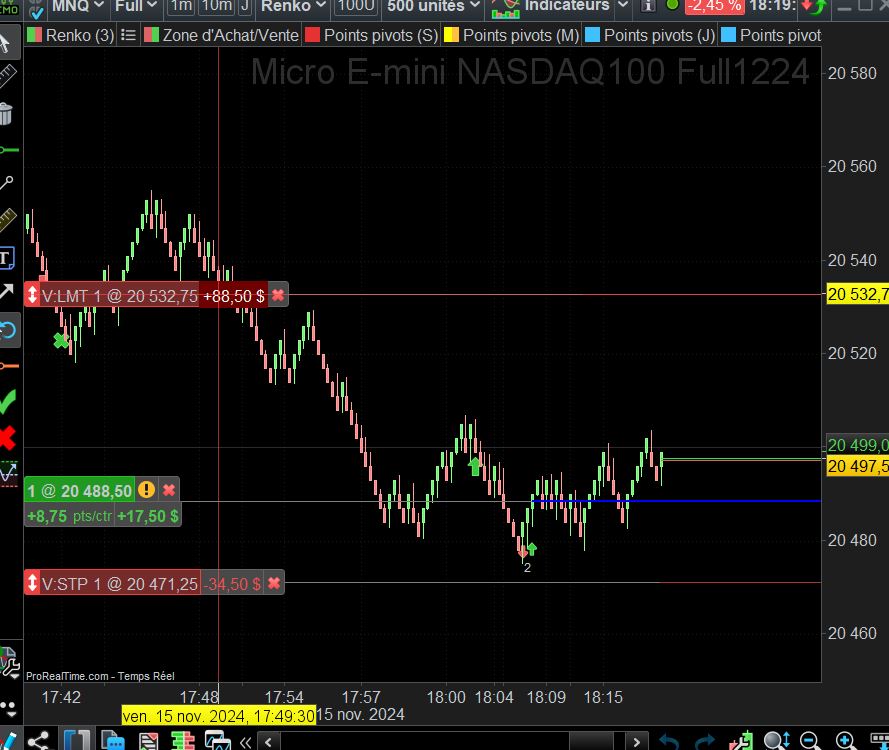889x750 pixels.
Task: Select the diagonal yellow ruler measure tool
Action: pyautogui.click(x=8, y=220)
